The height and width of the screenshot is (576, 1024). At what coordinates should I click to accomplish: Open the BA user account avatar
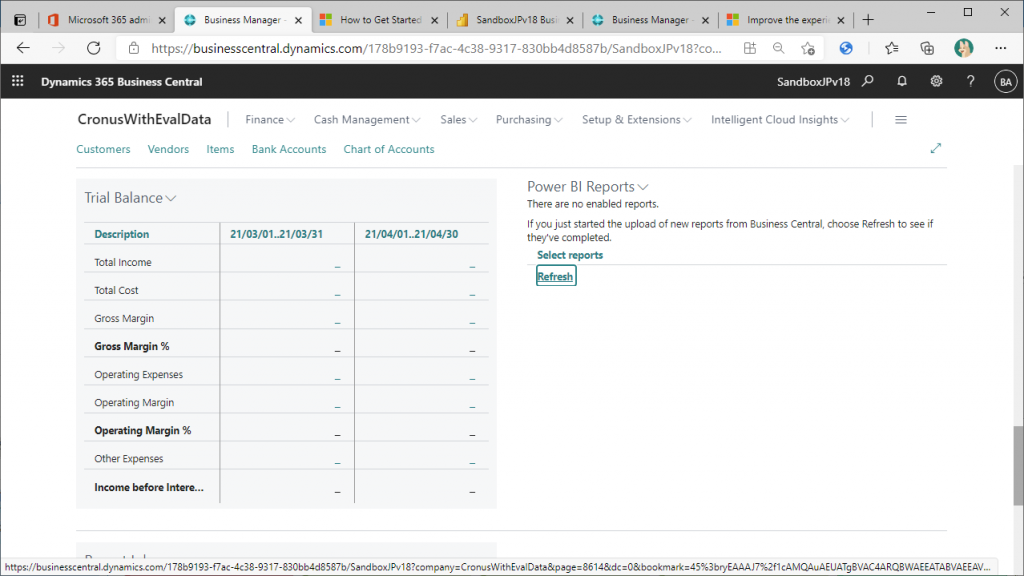[x=1006, y=82]
